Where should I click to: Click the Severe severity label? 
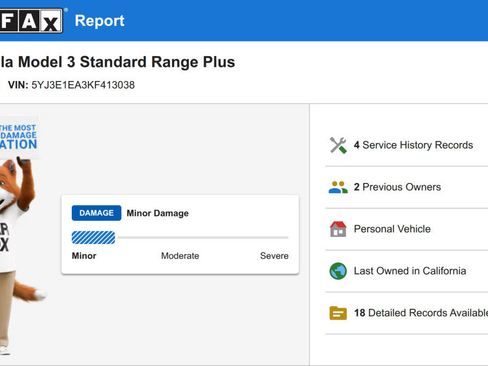[274, 256]
